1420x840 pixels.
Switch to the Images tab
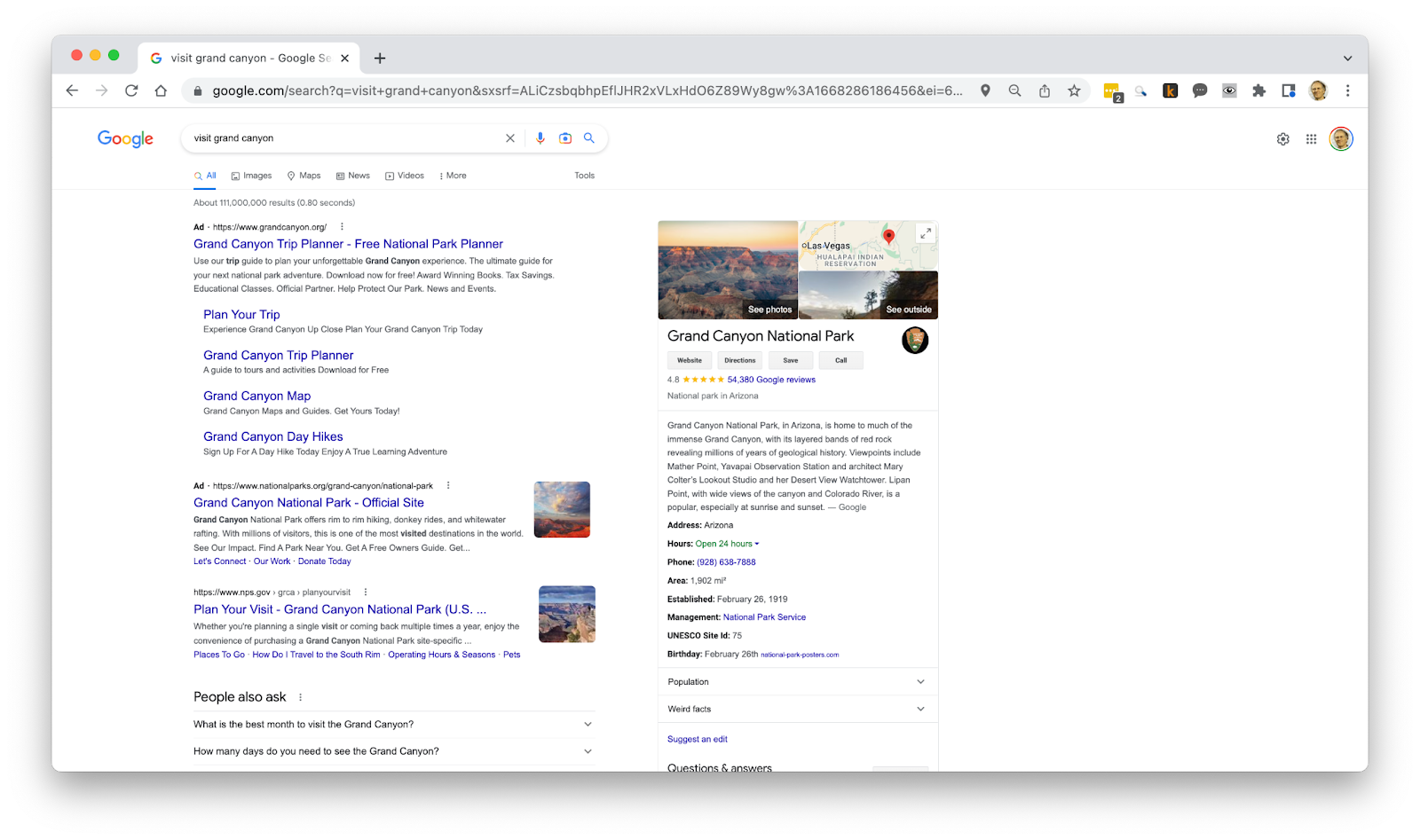pyautogui.click(x=251, y=176)
